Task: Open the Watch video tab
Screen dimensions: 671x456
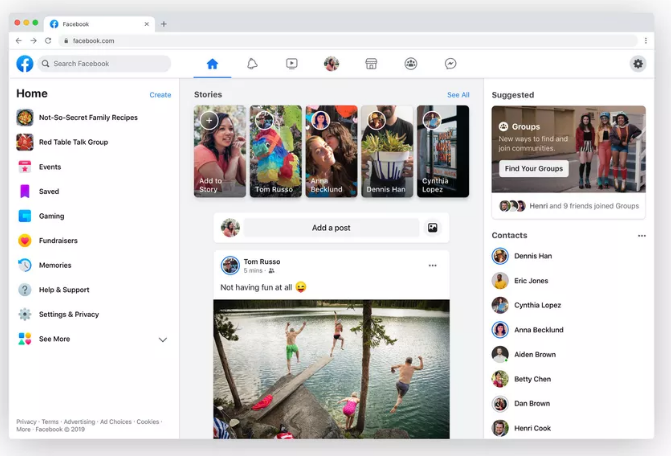Action: [291, 64]
